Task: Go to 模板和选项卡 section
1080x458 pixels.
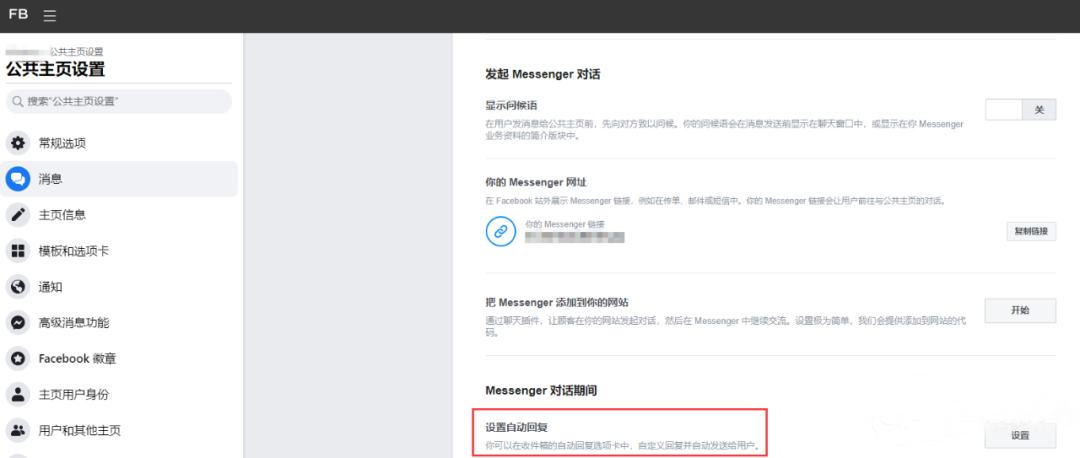Action: pyautogui.click(x=120, y=251)
